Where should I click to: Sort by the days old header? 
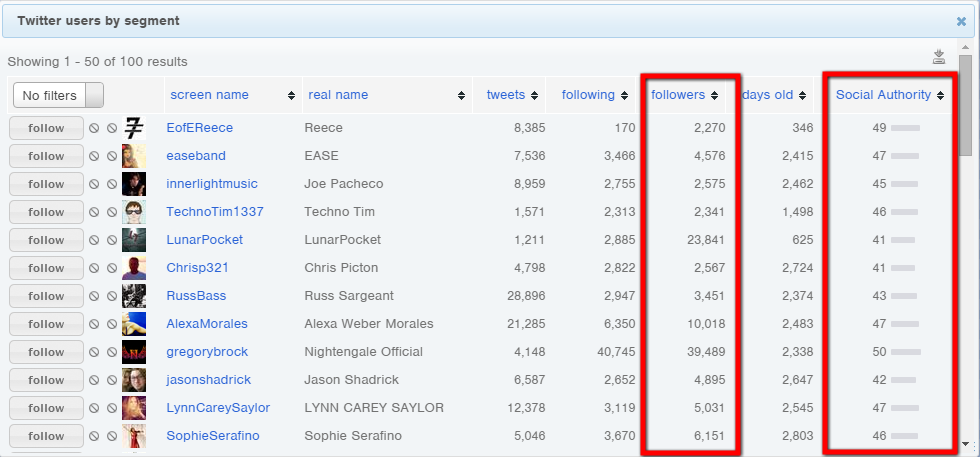[x=768, y=95]
